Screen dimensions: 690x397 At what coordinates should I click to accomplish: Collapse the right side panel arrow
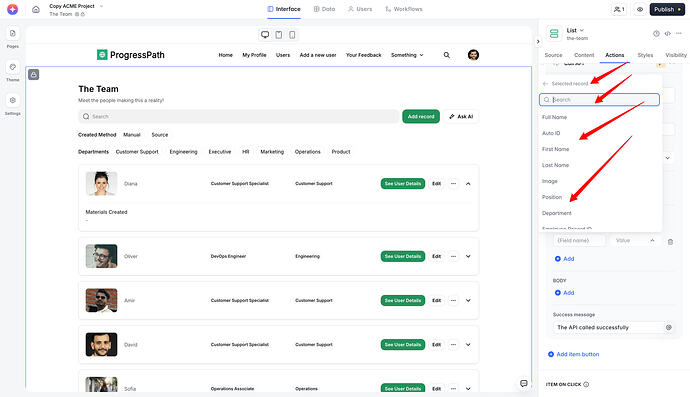(538, 41)
